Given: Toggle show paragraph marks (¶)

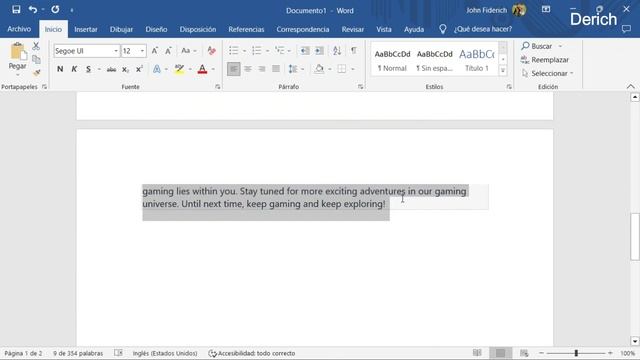Looking at the screenshot, I should pyautogui.click(x=353, y=51).
